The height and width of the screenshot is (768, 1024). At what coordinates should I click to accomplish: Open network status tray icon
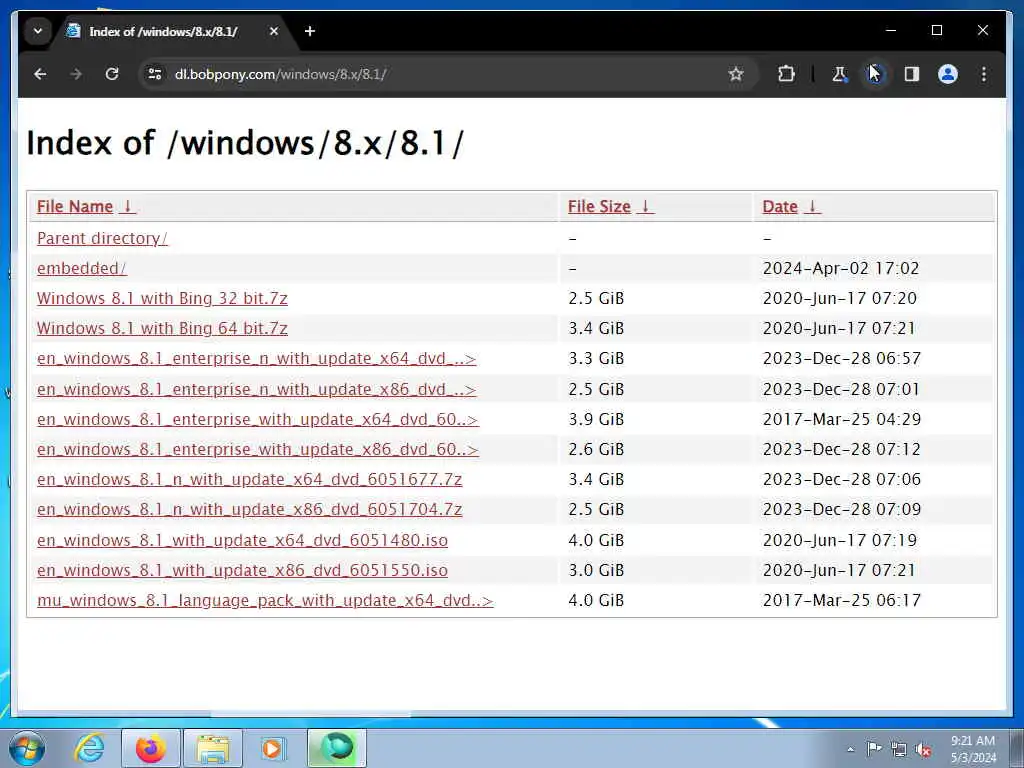[899, 749]
